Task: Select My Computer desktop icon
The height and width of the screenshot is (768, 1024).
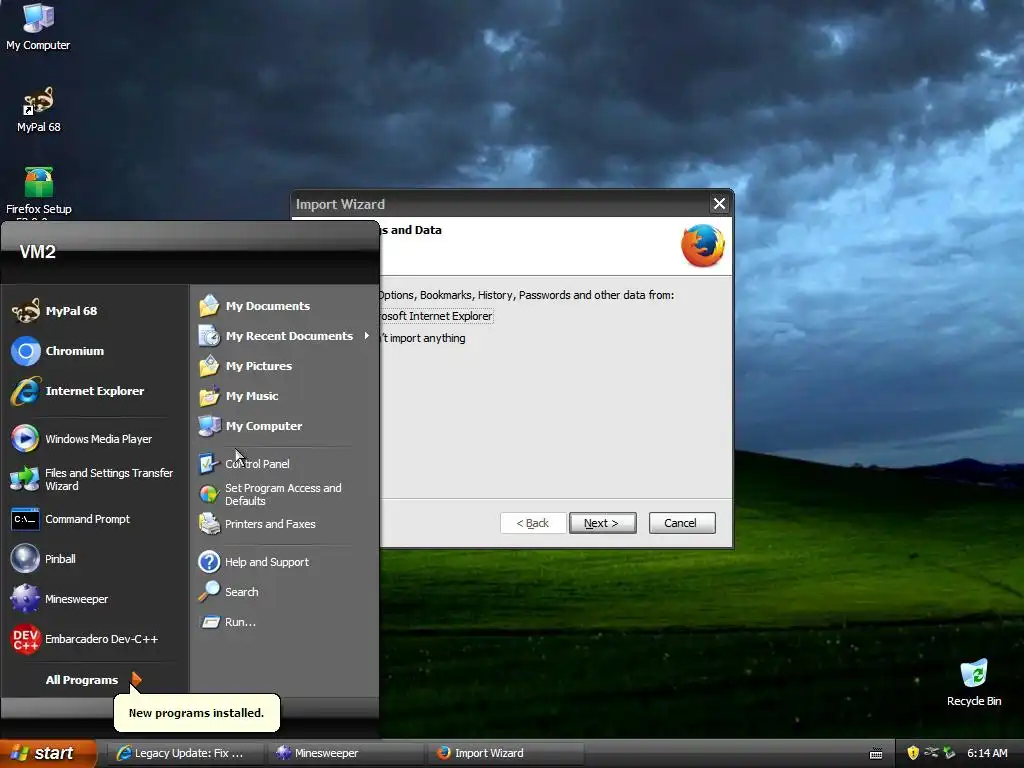Action: click(38, 27)
